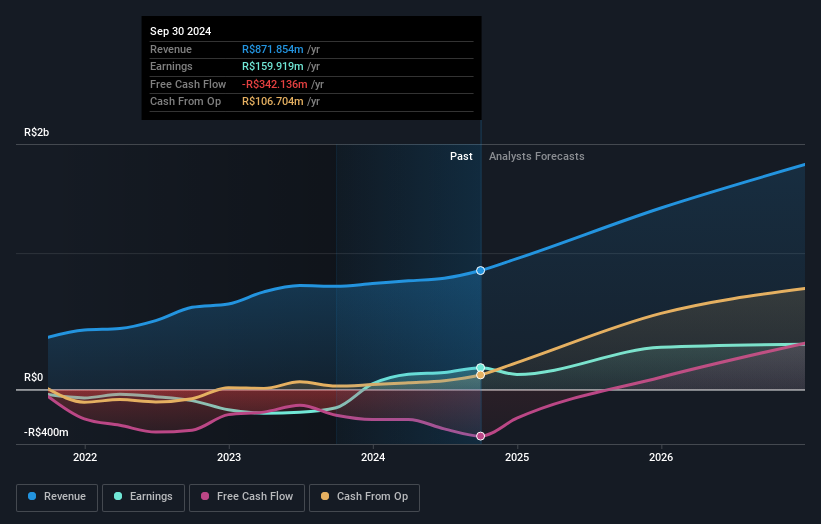This screenshot has width=821, height=524.
Task: Click the -R$400m y-axis label
Action: [x=46, y=432]
